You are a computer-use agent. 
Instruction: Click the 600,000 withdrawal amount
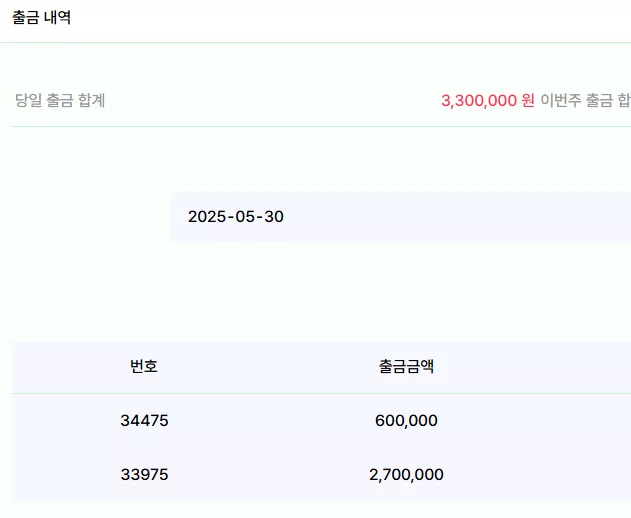[406, 421]
